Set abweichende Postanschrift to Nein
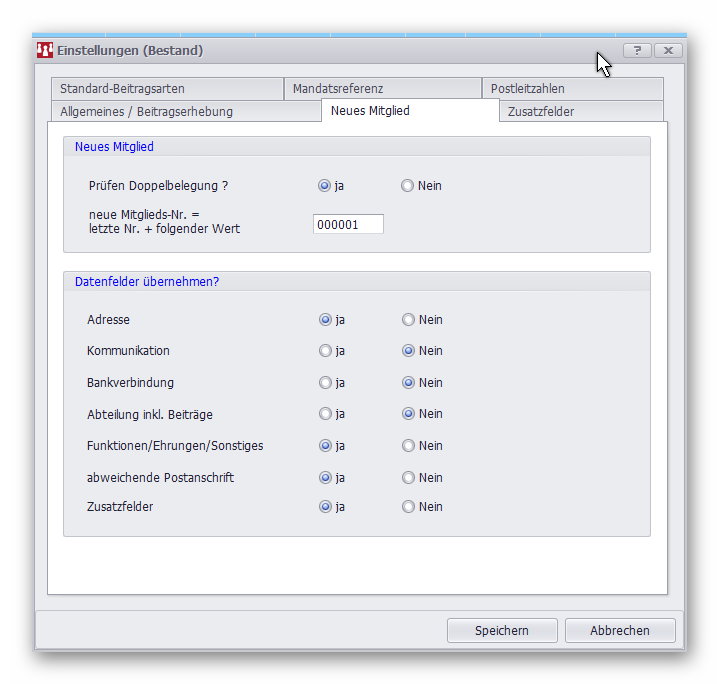719x684 pixels. tap(408, 478)
